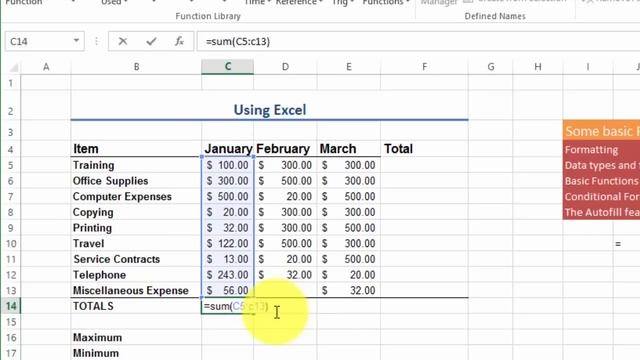Select column I header
This screenshot has width=640, height=360.
coord(588,67)
